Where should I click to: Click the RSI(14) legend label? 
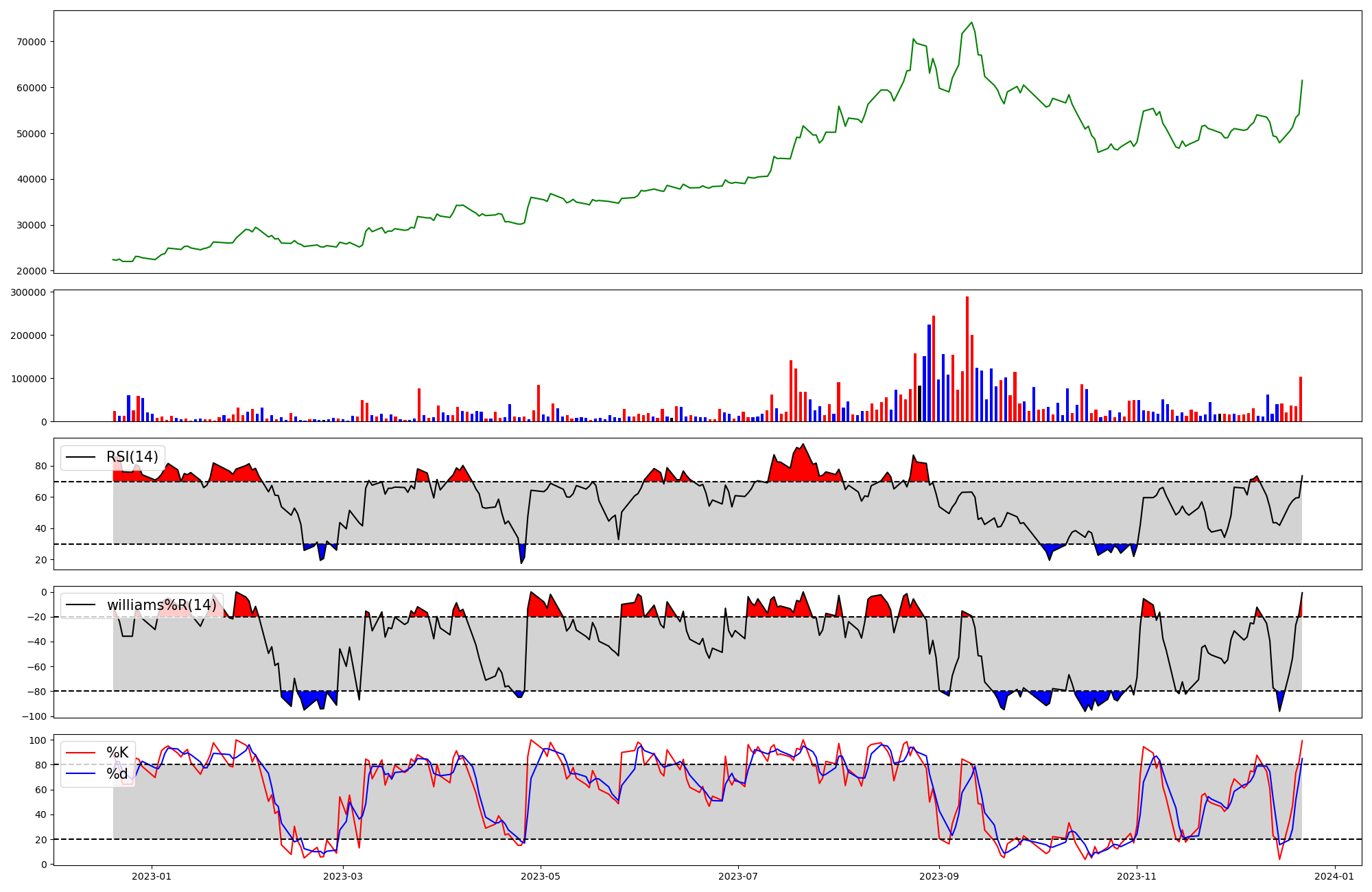pyautogui.click(x=132, y=457)
